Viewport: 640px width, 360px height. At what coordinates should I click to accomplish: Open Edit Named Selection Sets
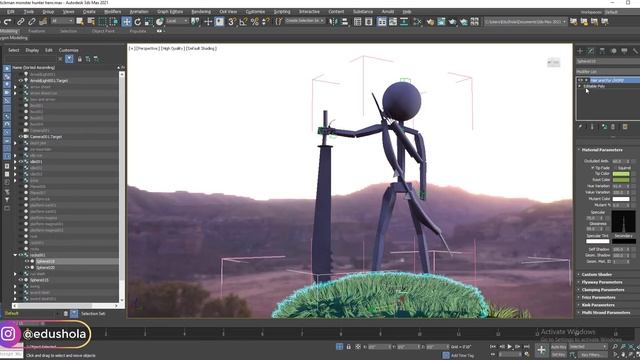point(278,22)
